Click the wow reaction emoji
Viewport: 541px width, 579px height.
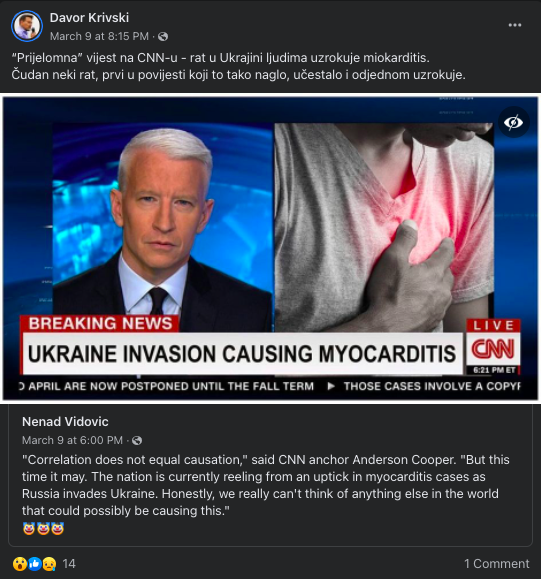[x=20, y=564]
